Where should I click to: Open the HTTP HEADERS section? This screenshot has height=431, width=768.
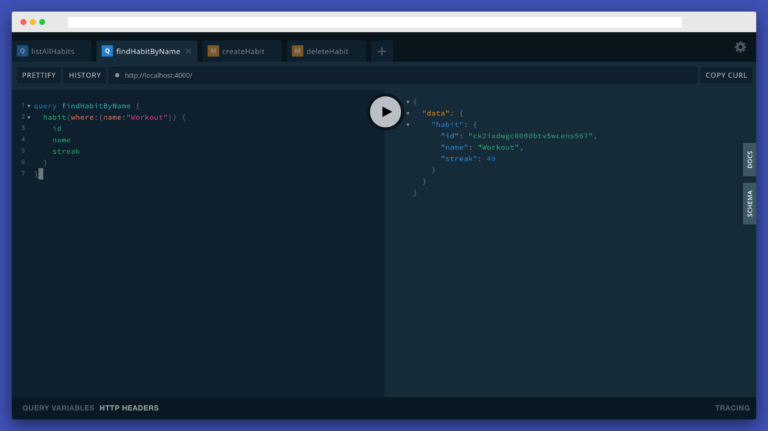[129, 408]
